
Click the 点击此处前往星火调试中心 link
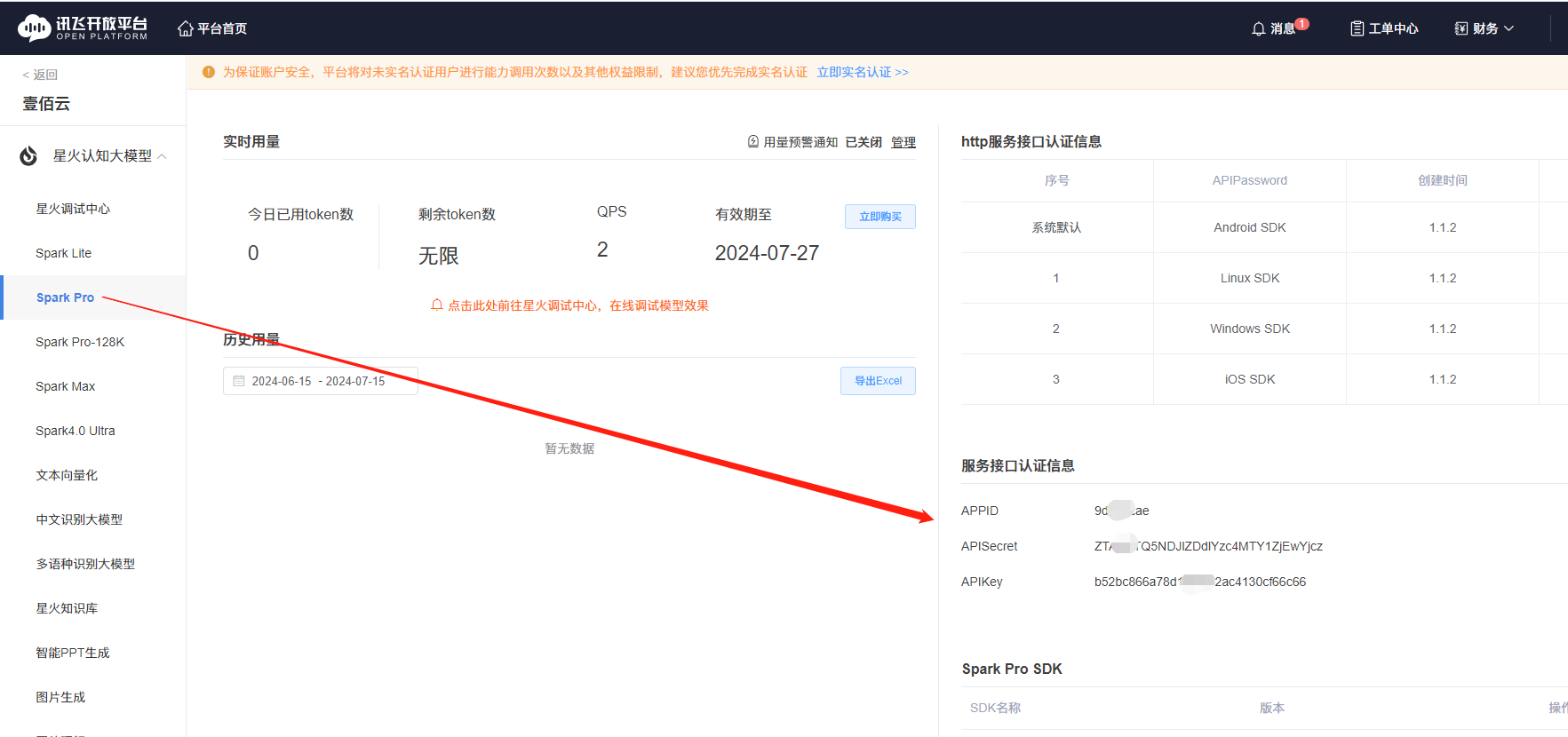click(577, 305)
